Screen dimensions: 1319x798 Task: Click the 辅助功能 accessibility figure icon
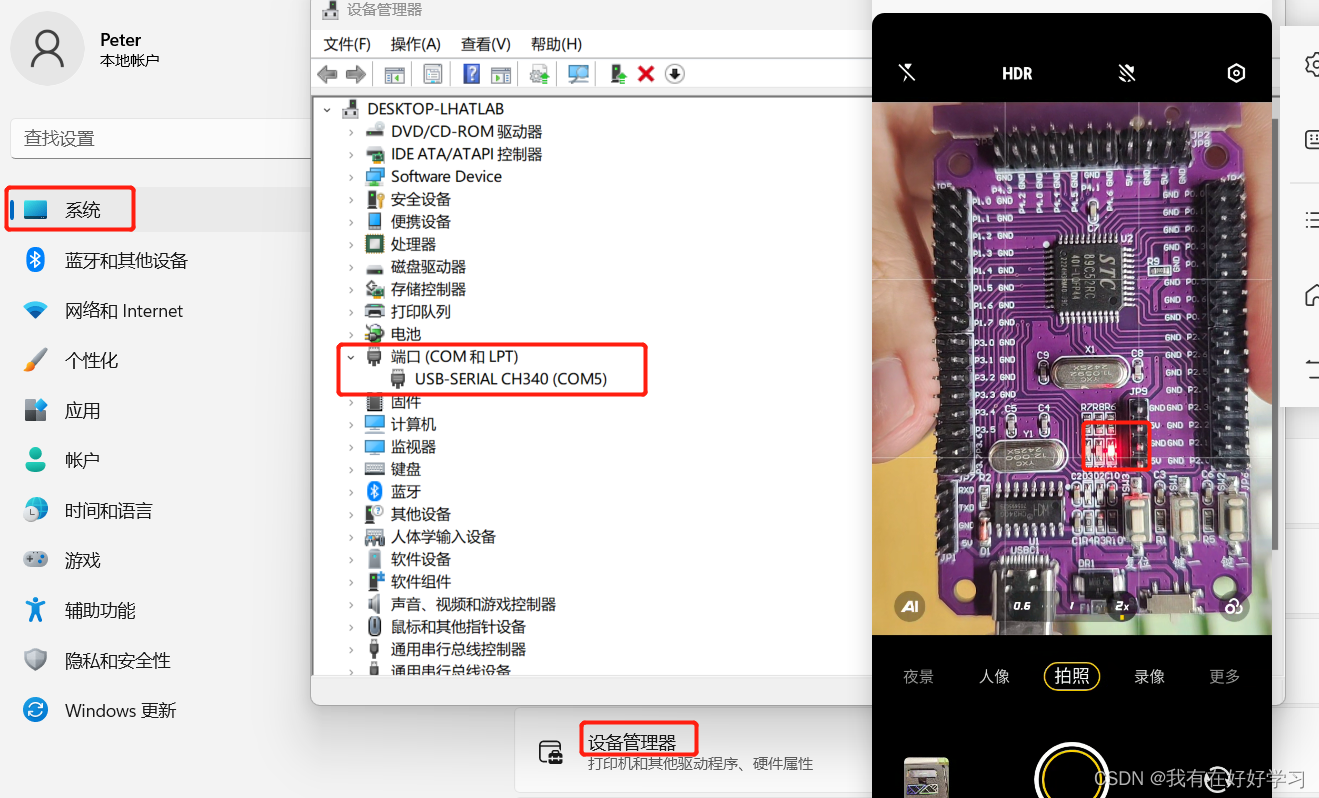(x=36, y=610)
